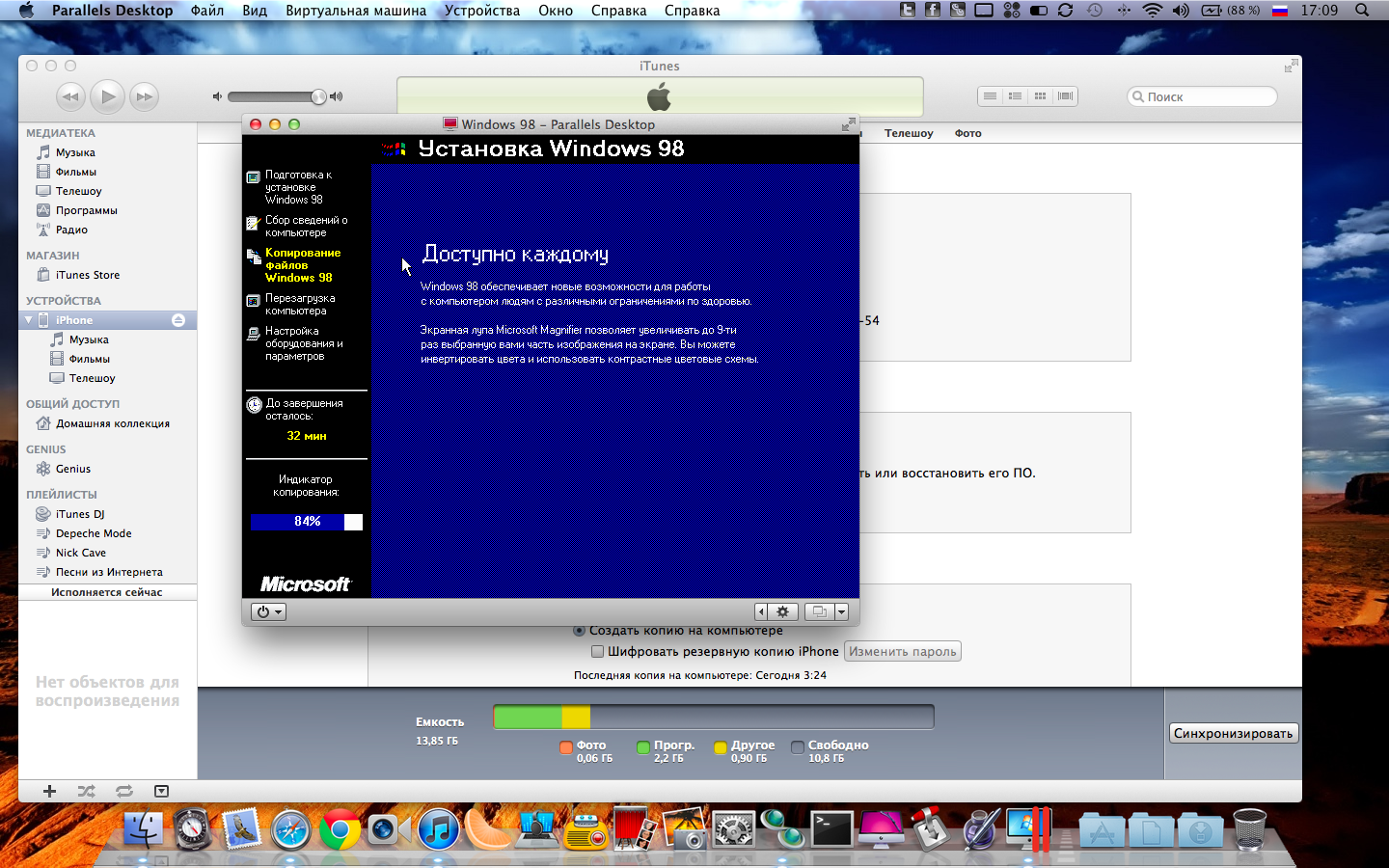Open the Файл menu

click(x=207, y=11)
